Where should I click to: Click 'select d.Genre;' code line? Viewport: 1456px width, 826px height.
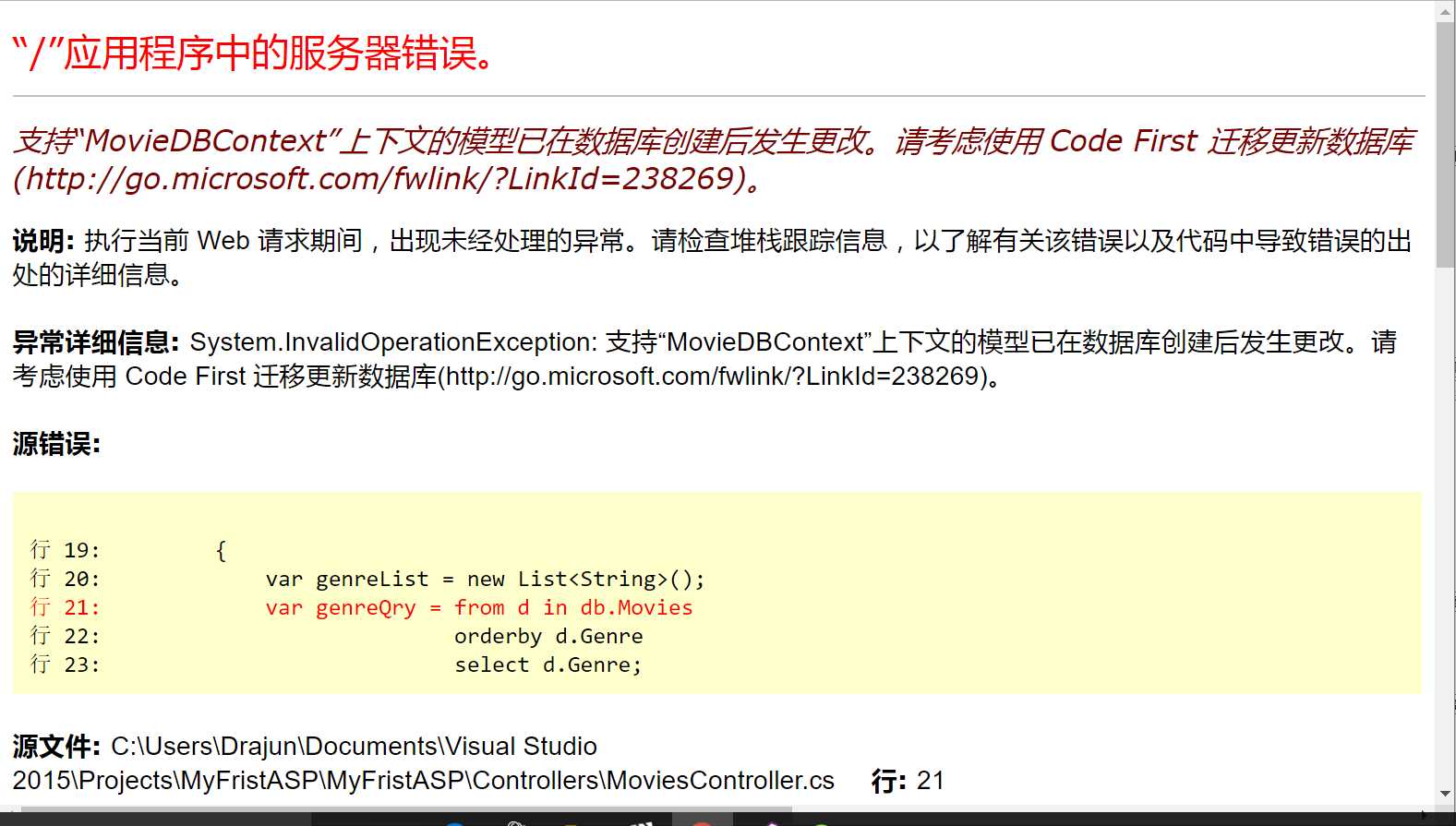(548, 664)
